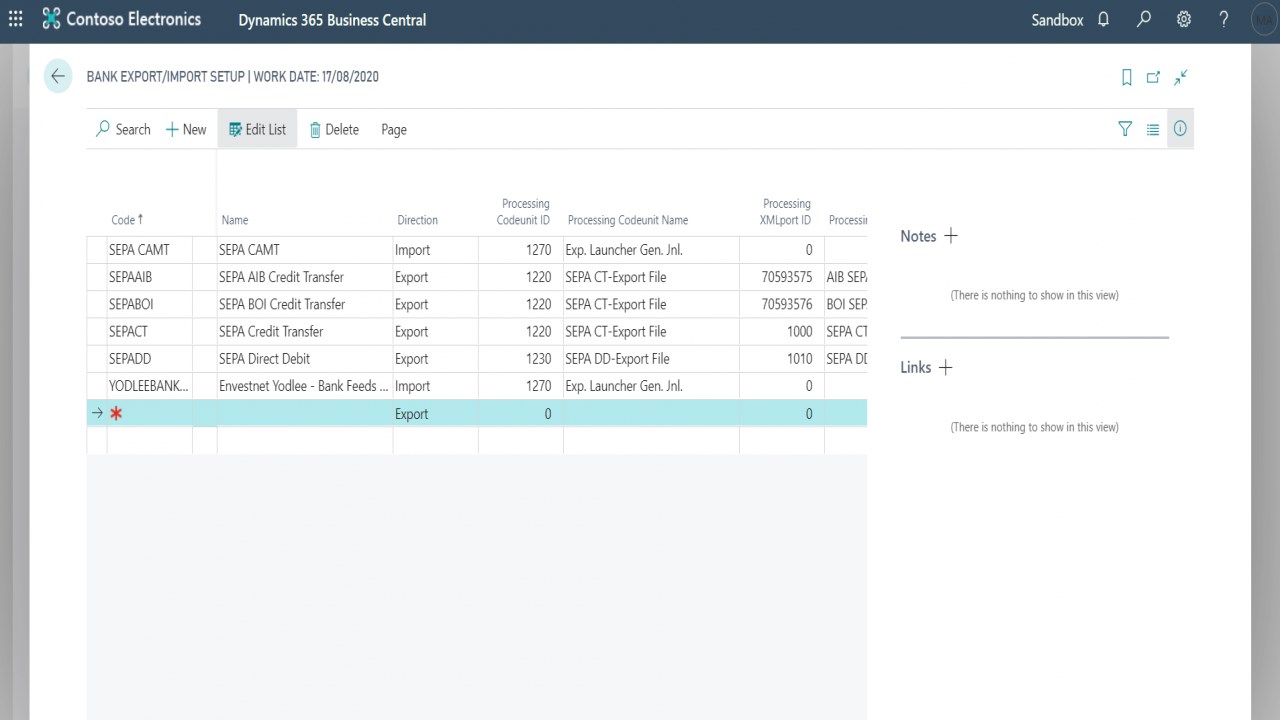Open the help question mark
Image resolution: width=1280 pixels, height=720 pixels.
[x=1224, y=19]
